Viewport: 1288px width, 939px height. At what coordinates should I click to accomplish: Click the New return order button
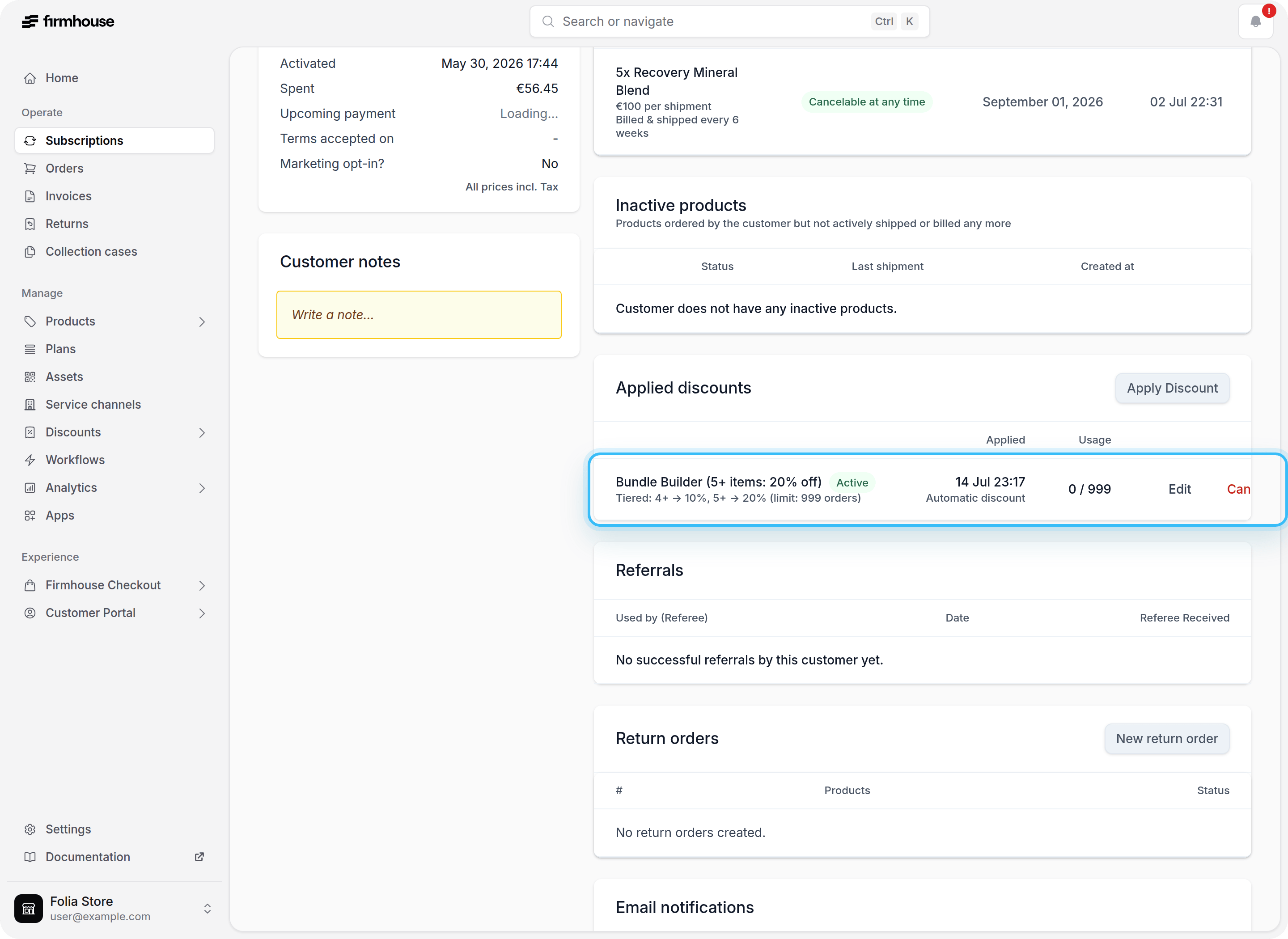point(1166,738)
